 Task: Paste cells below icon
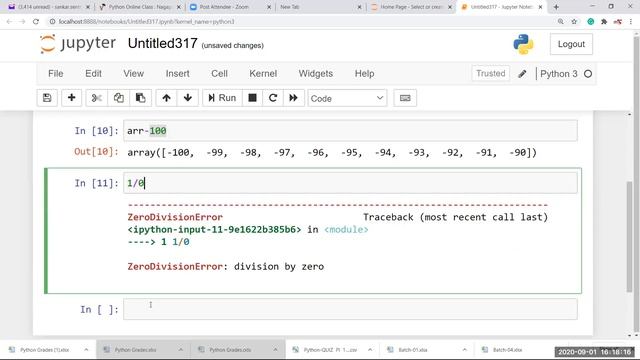(140, 98)
